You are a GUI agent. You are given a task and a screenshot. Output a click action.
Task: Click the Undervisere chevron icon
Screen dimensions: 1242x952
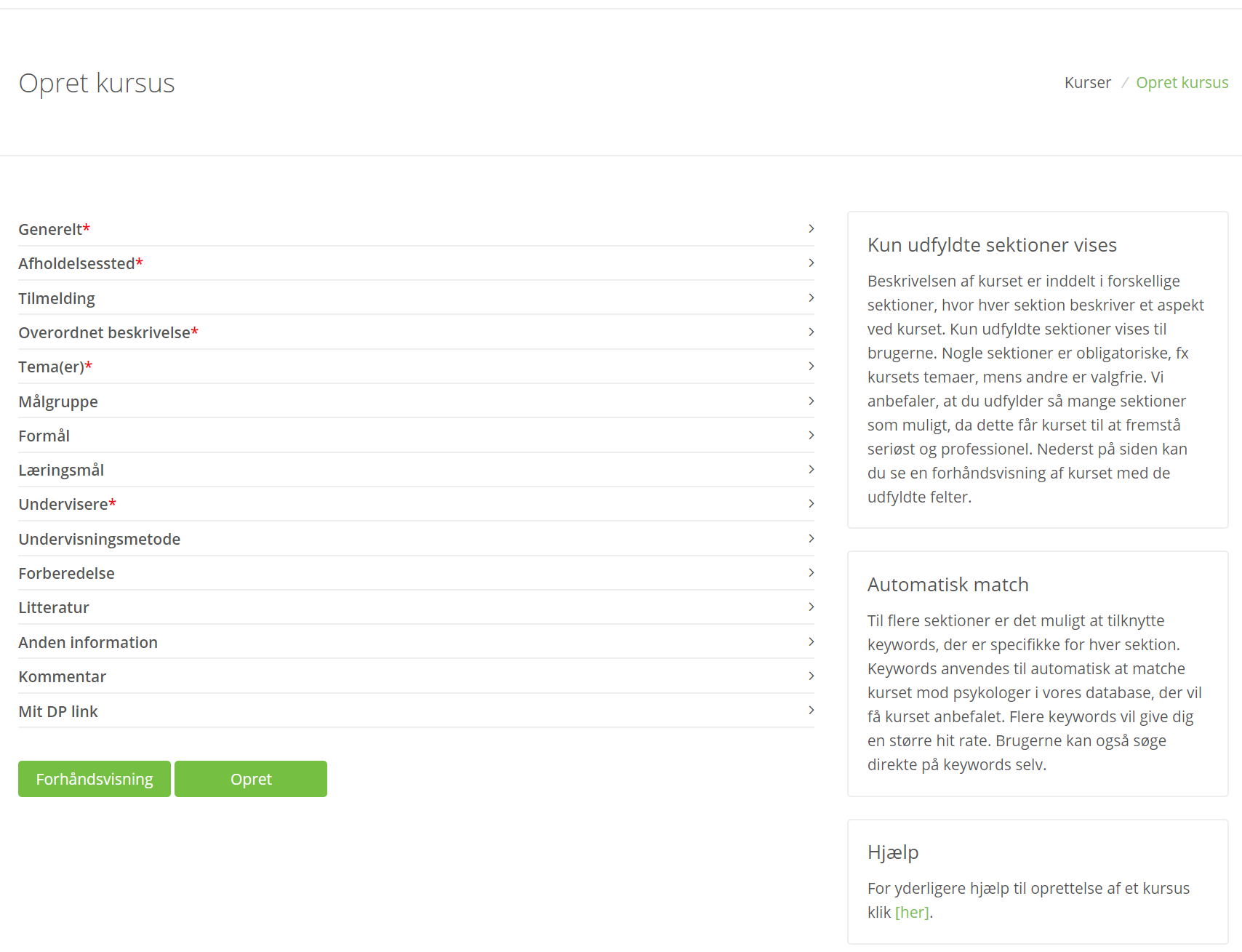tap(811, 504)
